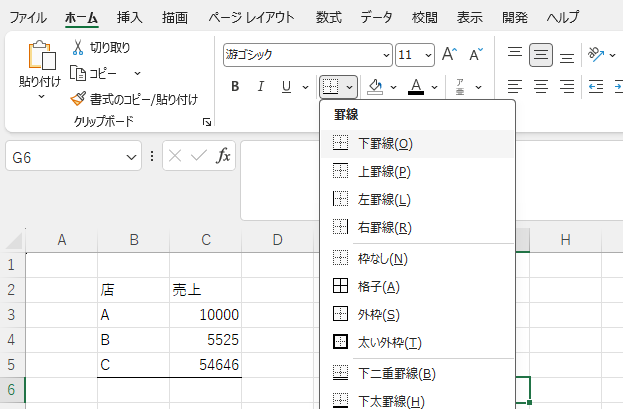Click the Select All corner triangle
Image resolution: width=623 pixels, height=409 pixels.
point(14,241)
